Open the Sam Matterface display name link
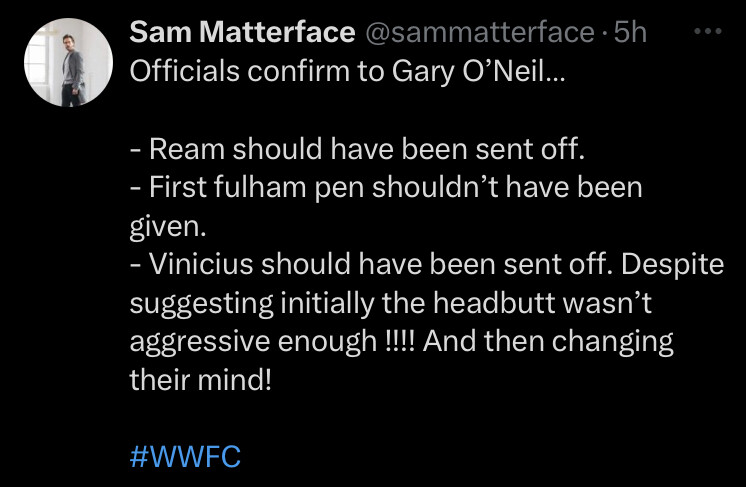Viewport: 746px width, 487px height. pyautogui.click(x=242, y=32)
